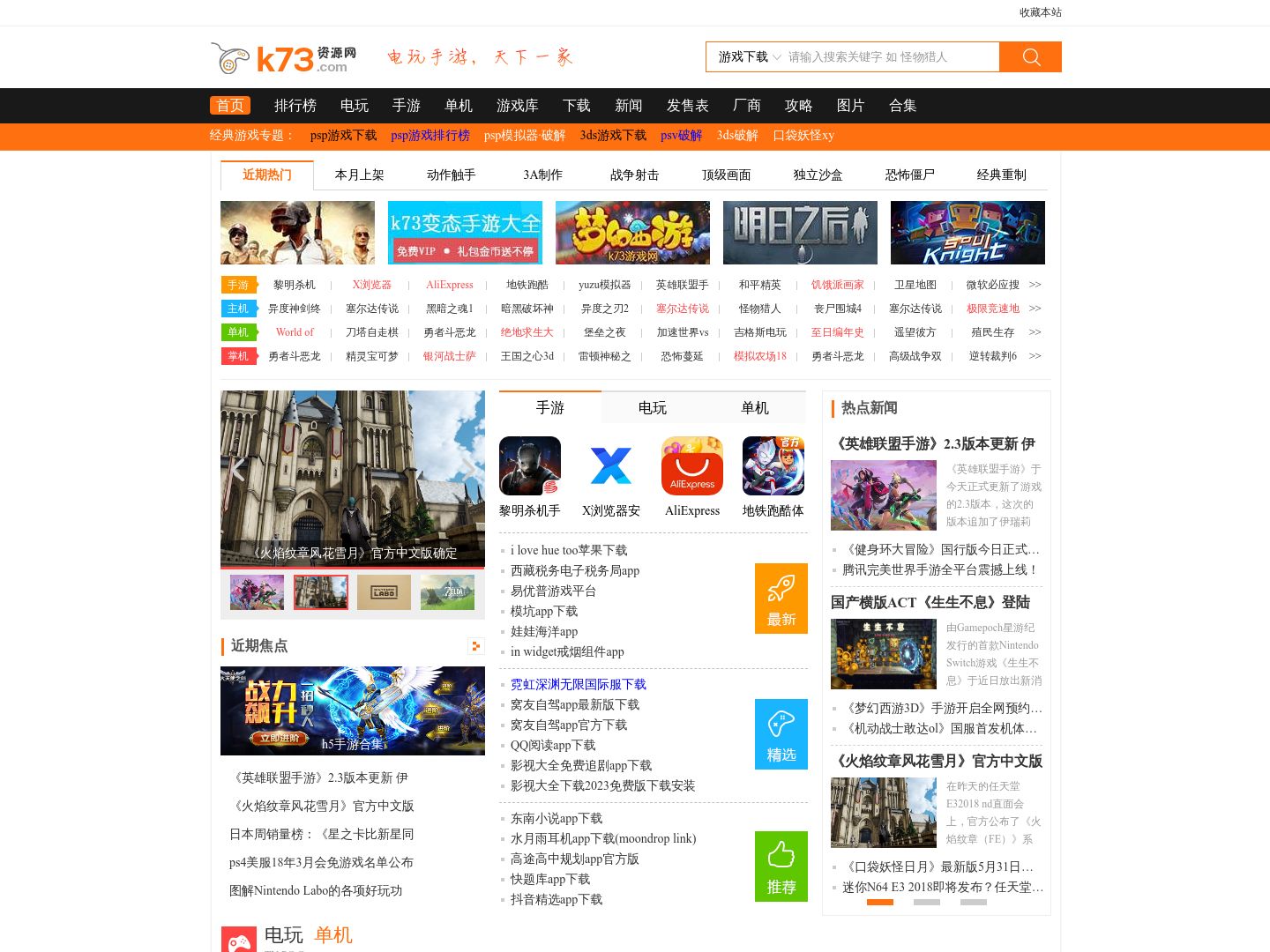This screenshot has height=952, width=1270.
Task: Show previous slide with left arrow
Action: tap(238, 469)
